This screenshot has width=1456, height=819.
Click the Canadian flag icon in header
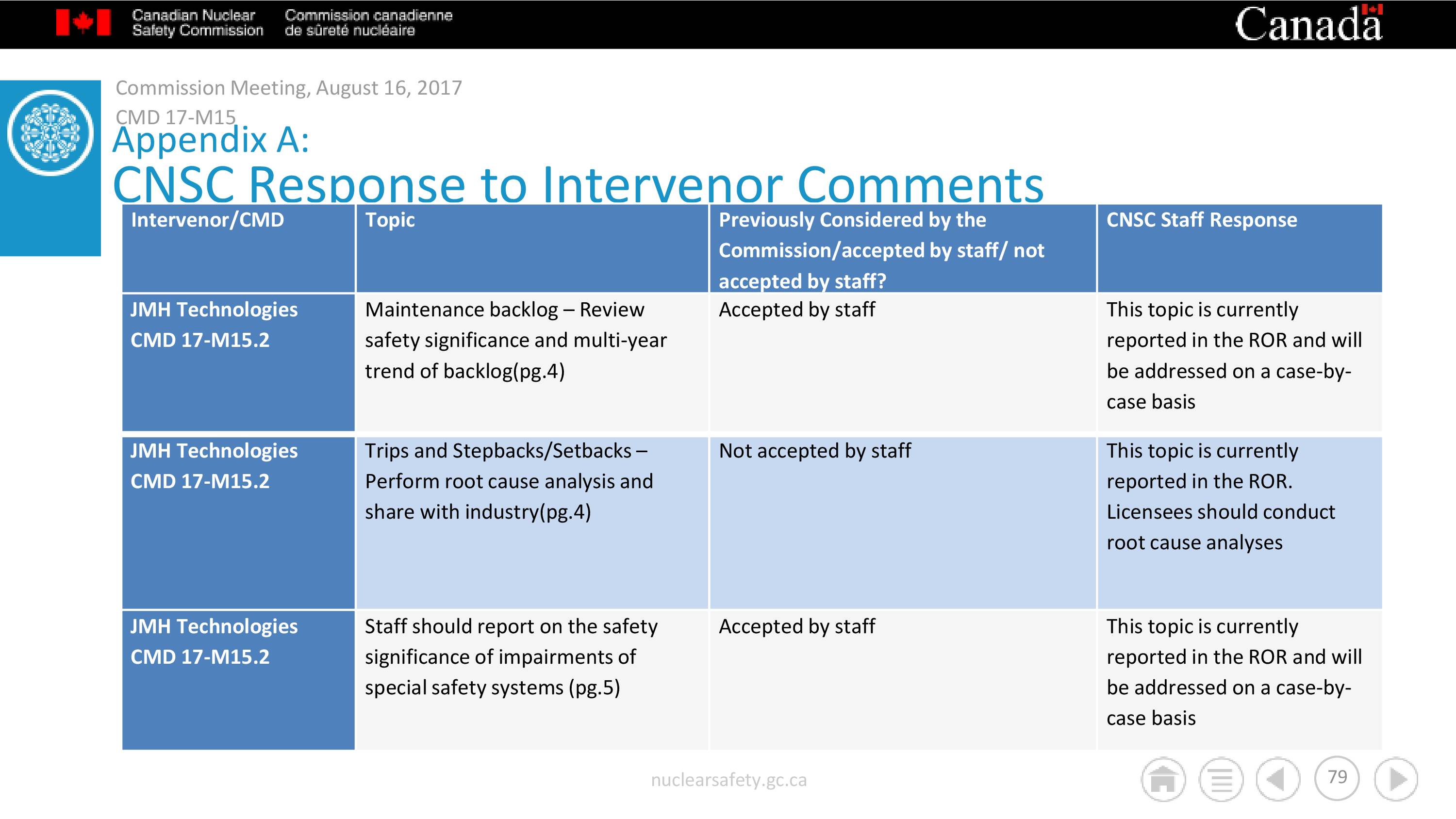(x=83, y=23)
